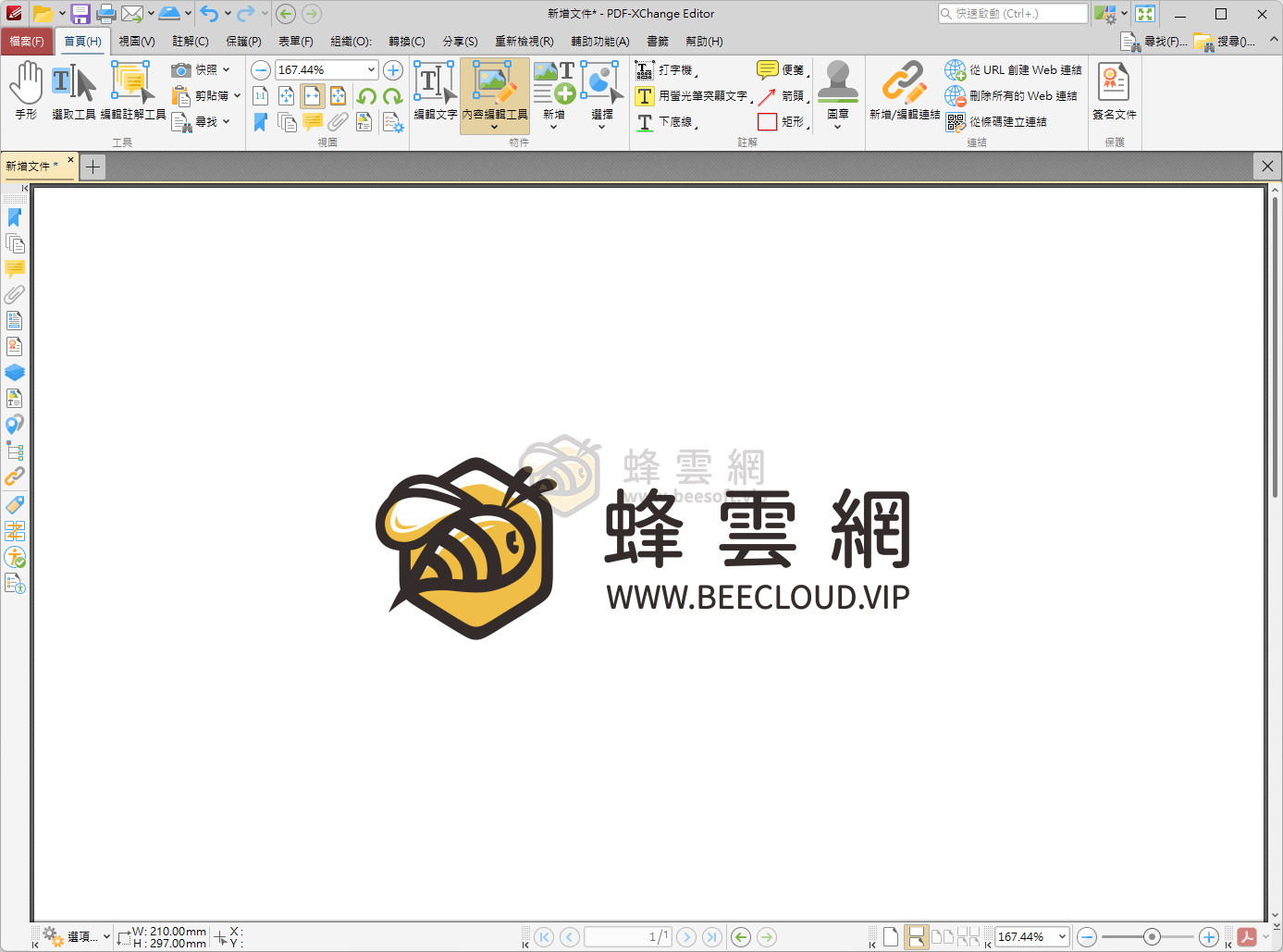Click the 快照 snapshot camera tool

(194, 69)
